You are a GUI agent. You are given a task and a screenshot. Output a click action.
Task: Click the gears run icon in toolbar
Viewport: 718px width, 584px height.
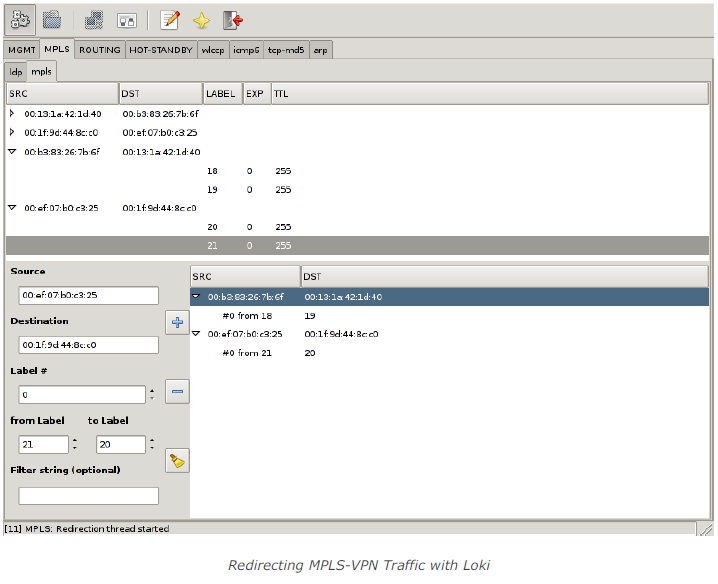pyautogui.click(x=20, y=20)
